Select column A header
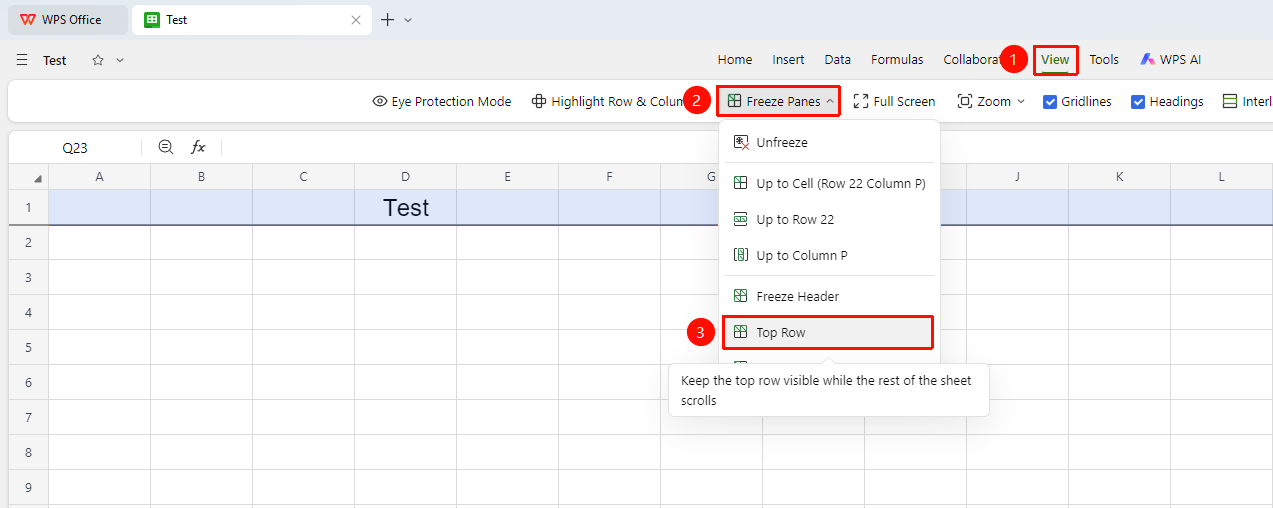The image size is (1273, 508). point(99,177)
